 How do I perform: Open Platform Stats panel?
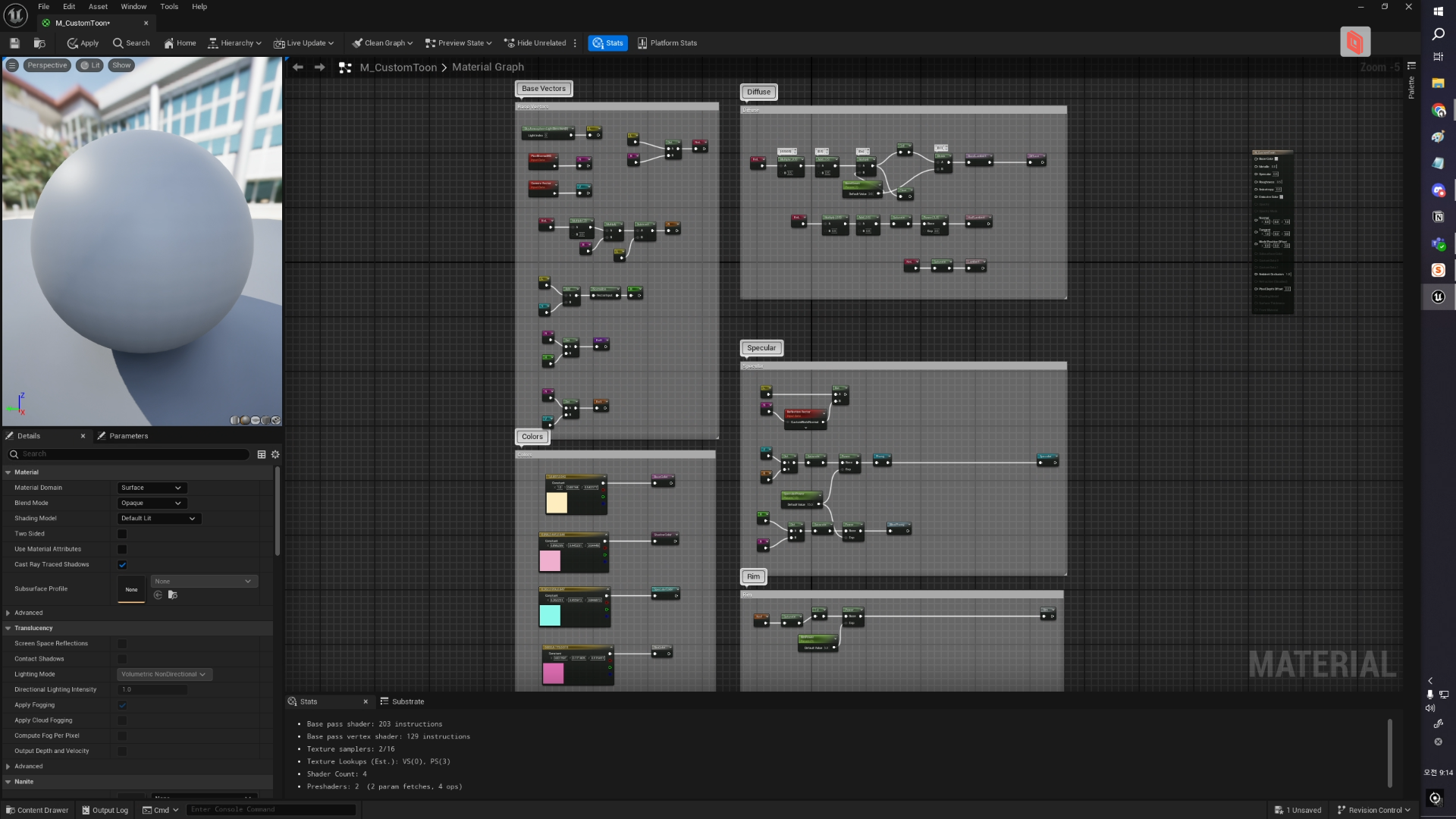point(667,43)
